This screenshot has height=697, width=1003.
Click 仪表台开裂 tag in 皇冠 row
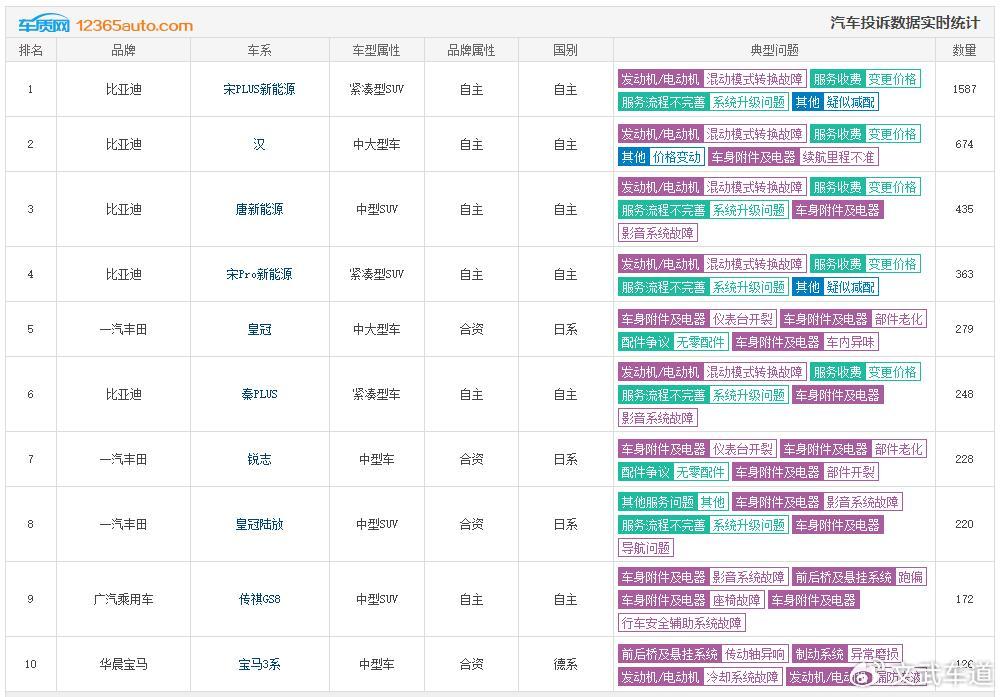(x=743, y=319)
